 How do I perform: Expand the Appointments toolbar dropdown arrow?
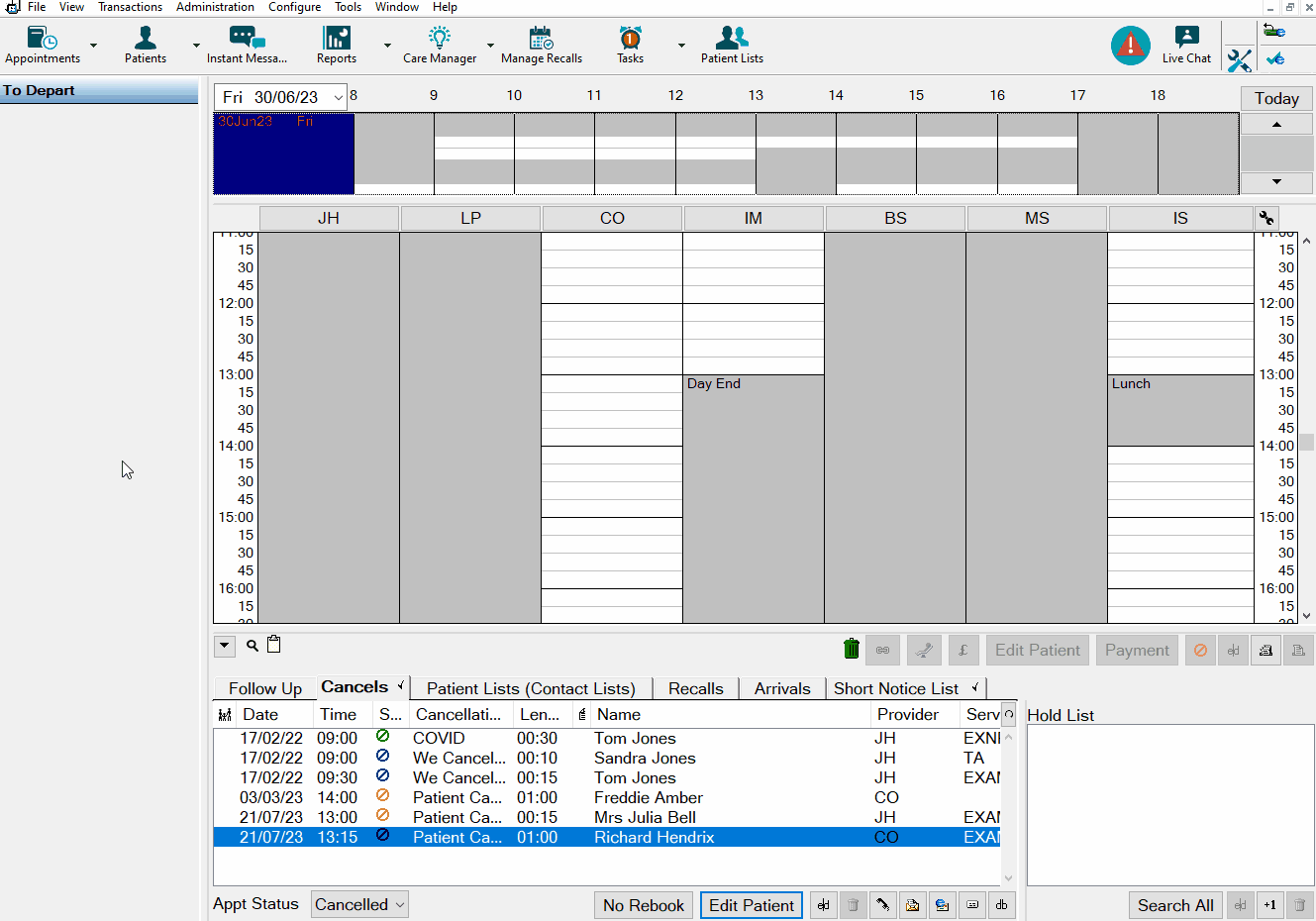tap(94, 46)
